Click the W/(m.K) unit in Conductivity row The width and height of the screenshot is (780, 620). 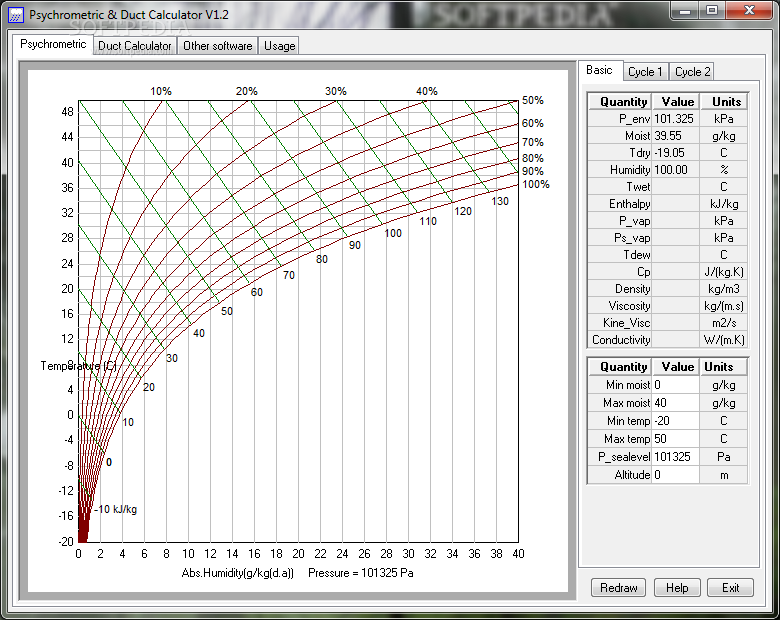point(724,339)
